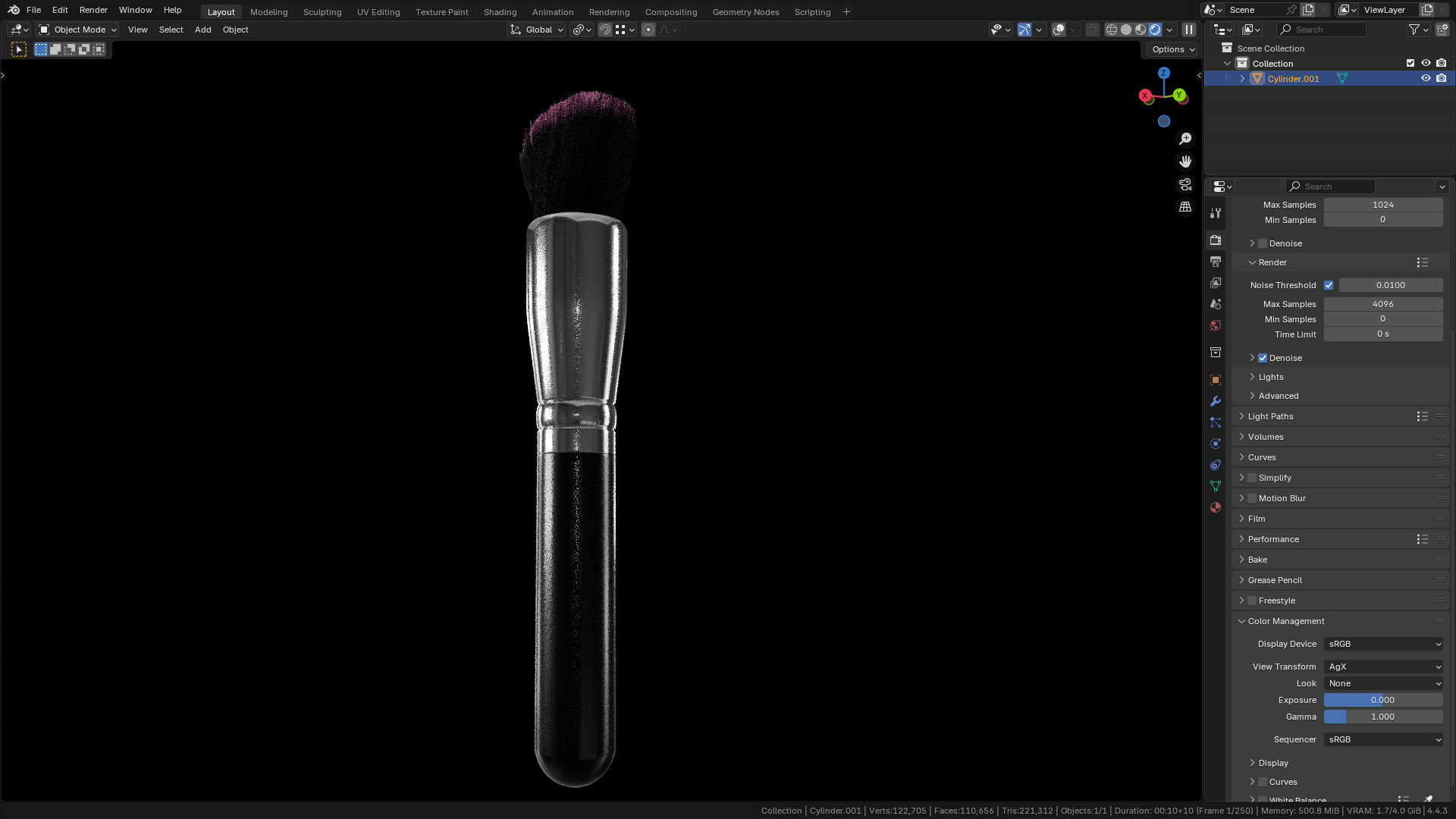Image resolution: width=1456 pixels, height=819 pixels.
Task: Collapse the Color Management panel
Action: point(1285,621)
